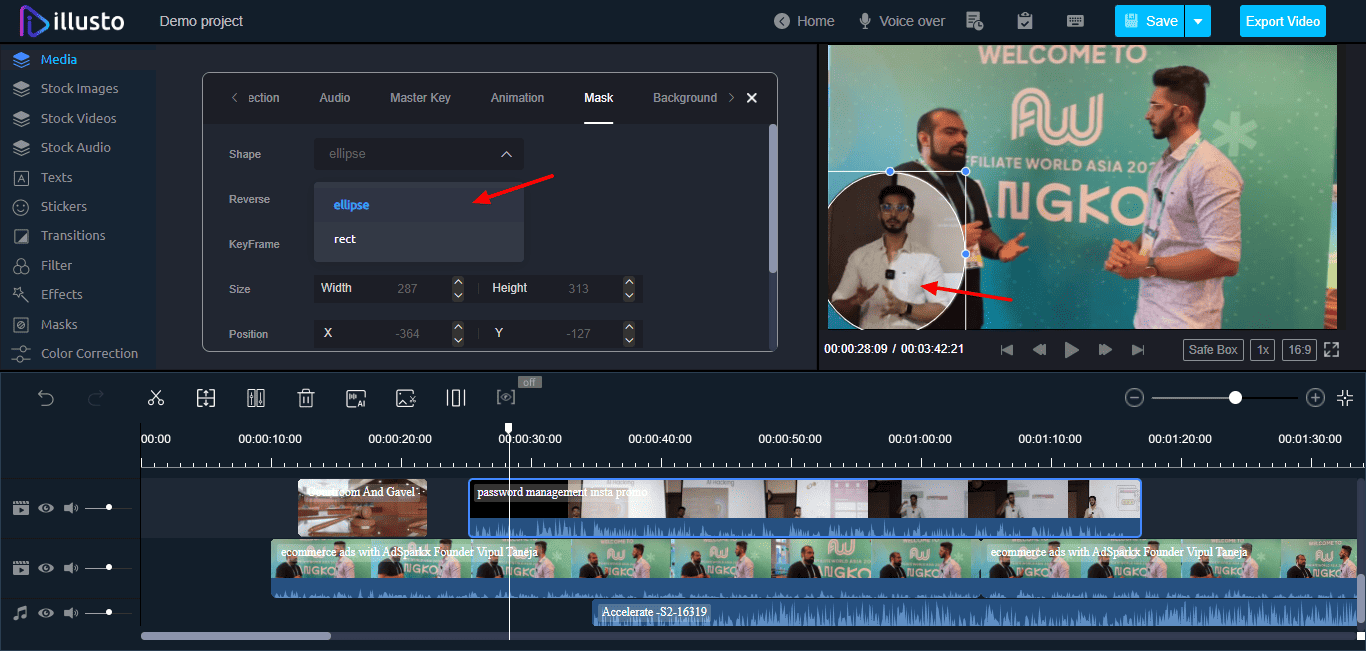Image resolution: width=1366 pixels, height=651 pixels.
Task: Click the scissors cut tool in timeline toolbar
Action: (x=155, y=398)
